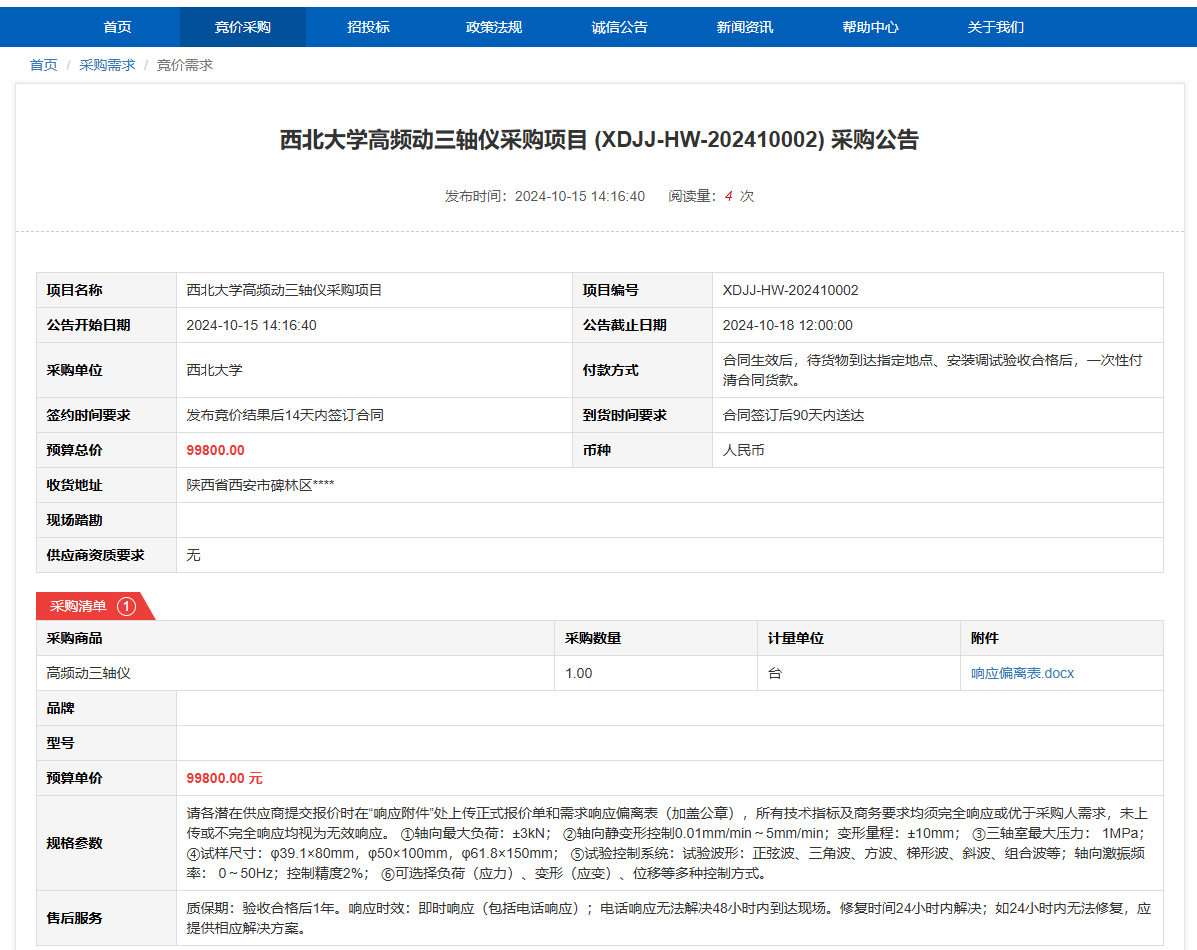
Task: Open the 首页 item in the top navigation bar
Action: (117, 27)
